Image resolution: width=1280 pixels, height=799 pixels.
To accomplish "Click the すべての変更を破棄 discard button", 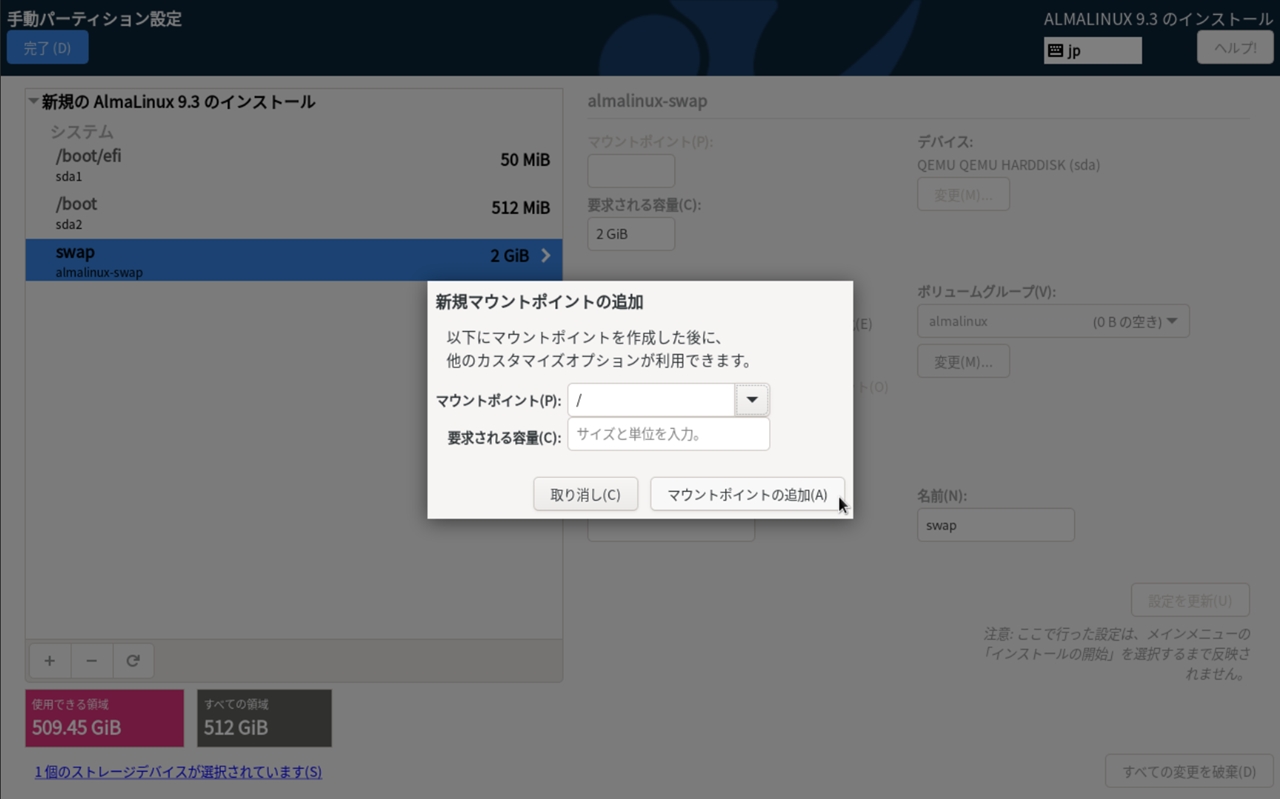I will (x=1188, y=772).
